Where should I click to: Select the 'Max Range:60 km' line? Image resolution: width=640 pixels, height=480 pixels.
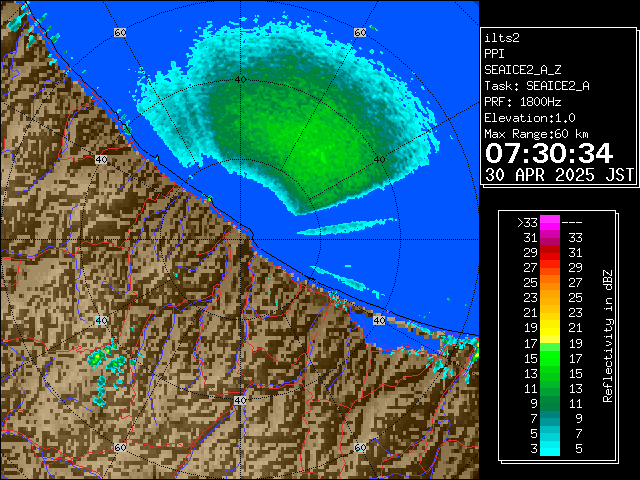pyautogui.click(x=536, y=134)
